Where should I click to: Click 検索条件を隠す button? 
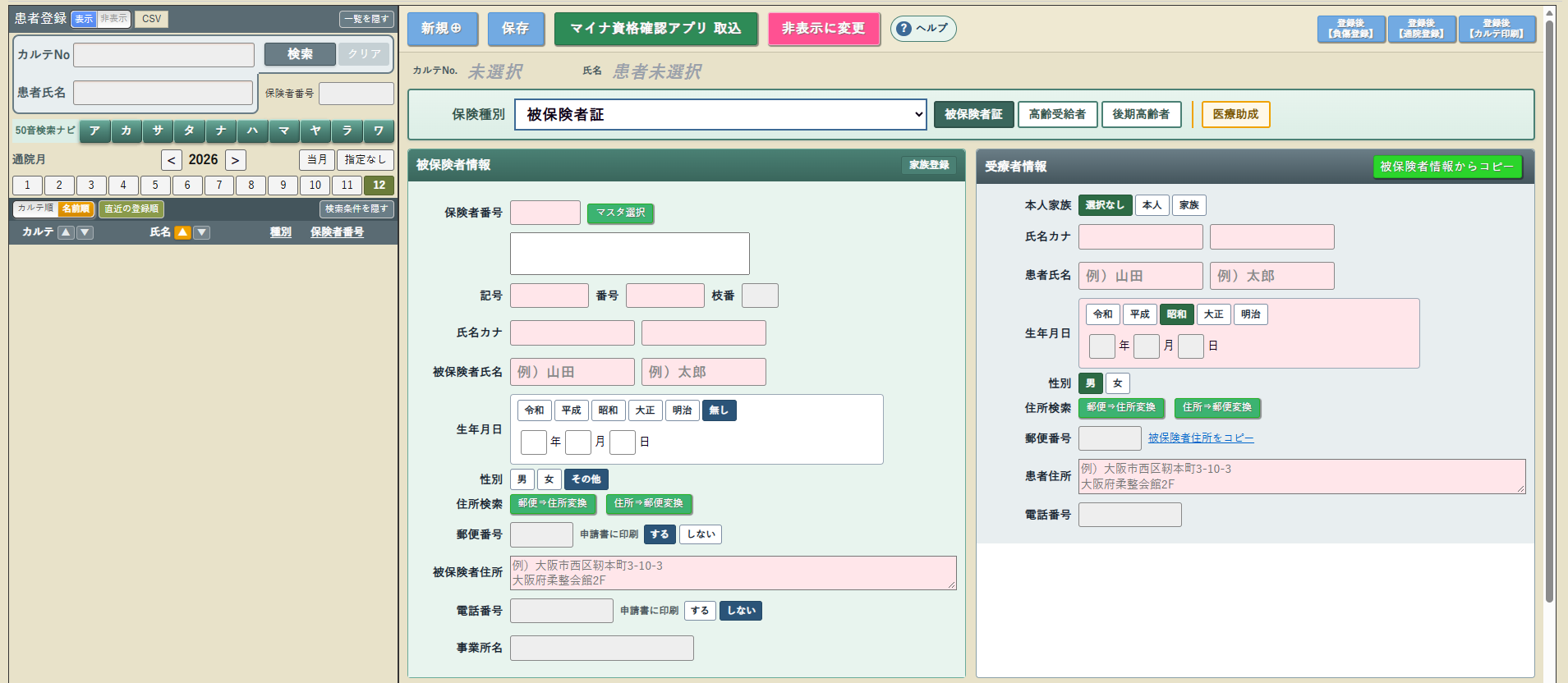point(356,209)
